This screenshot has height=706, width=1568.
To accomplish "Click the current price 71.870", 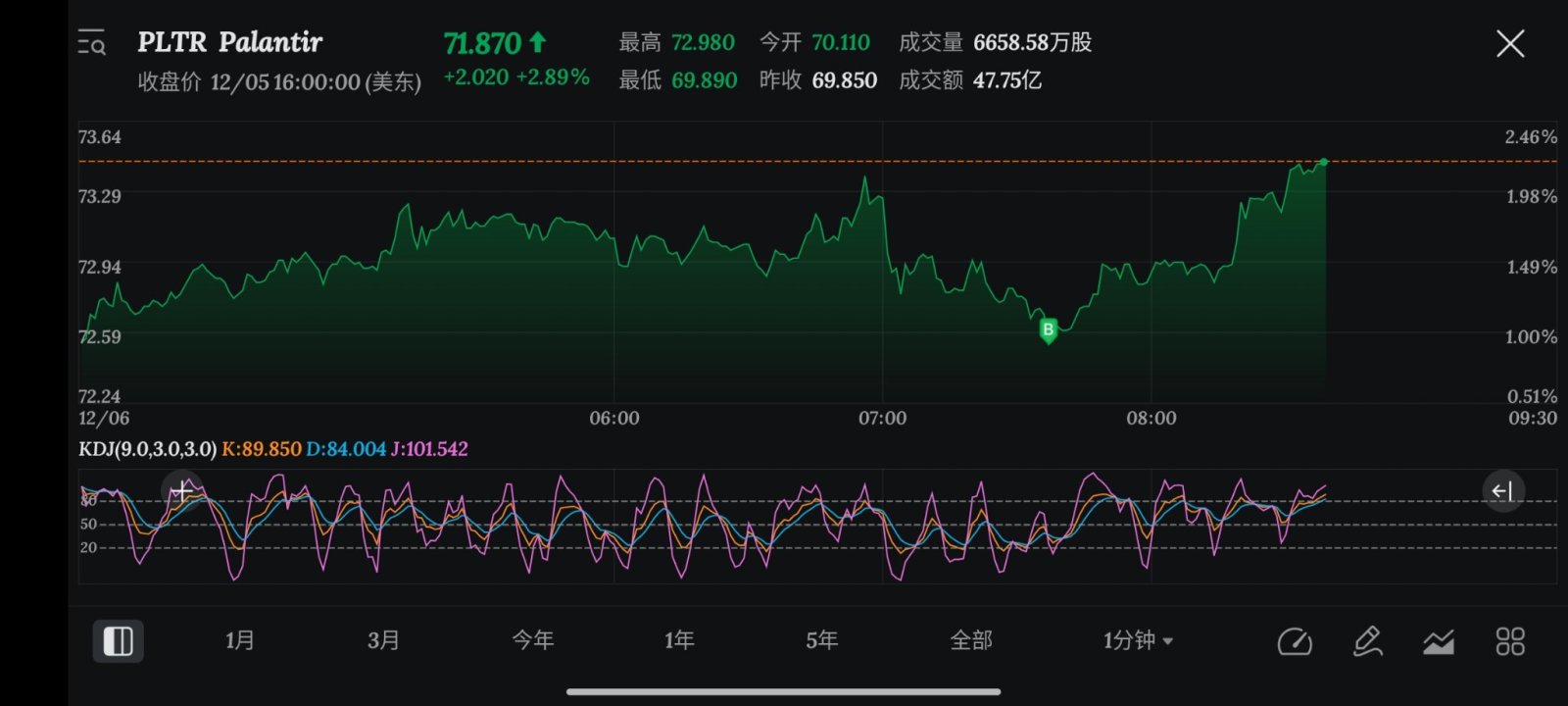I will coord(482,44).
